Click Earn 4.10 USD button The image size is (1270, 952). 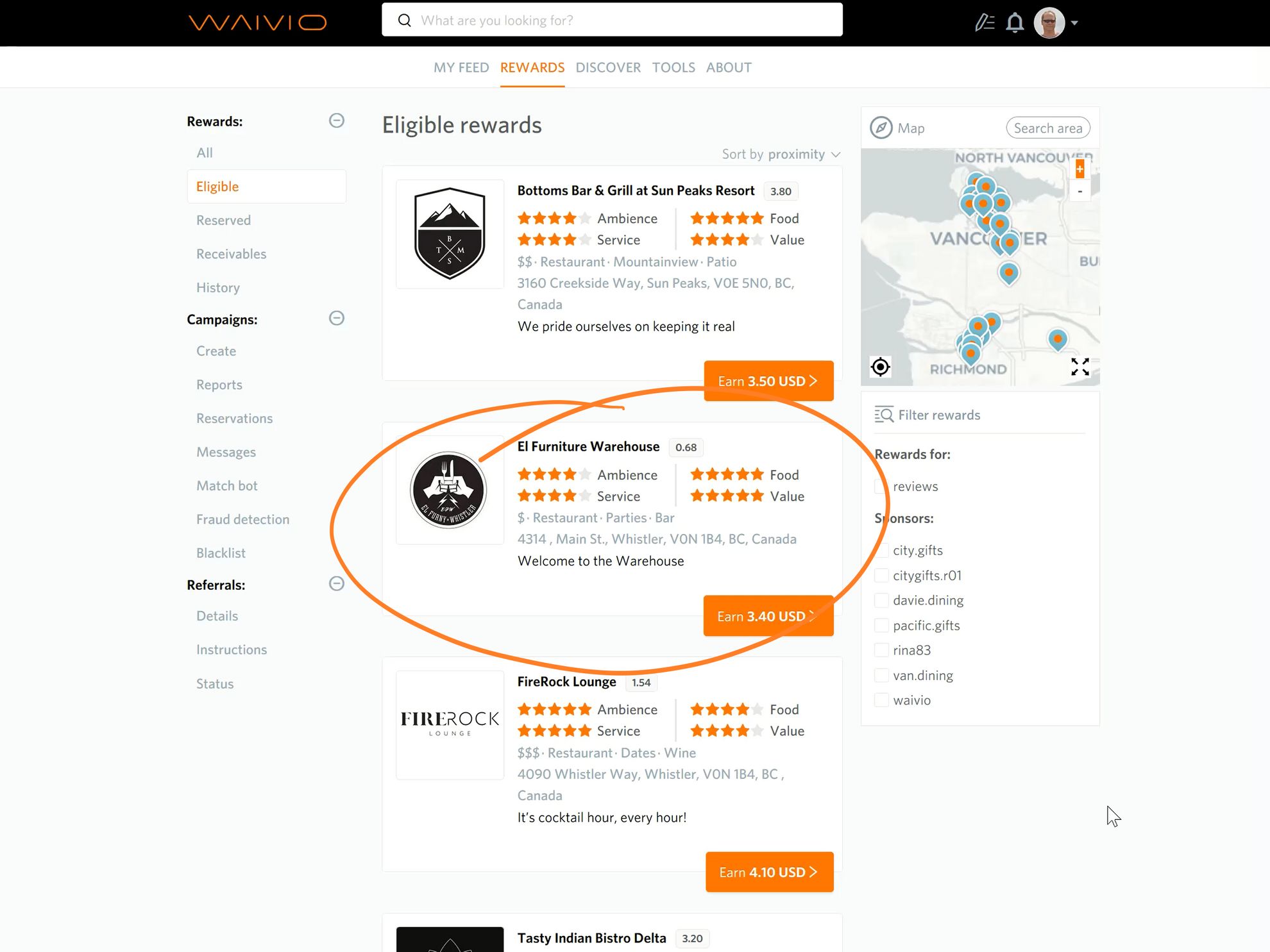(769, 872)
